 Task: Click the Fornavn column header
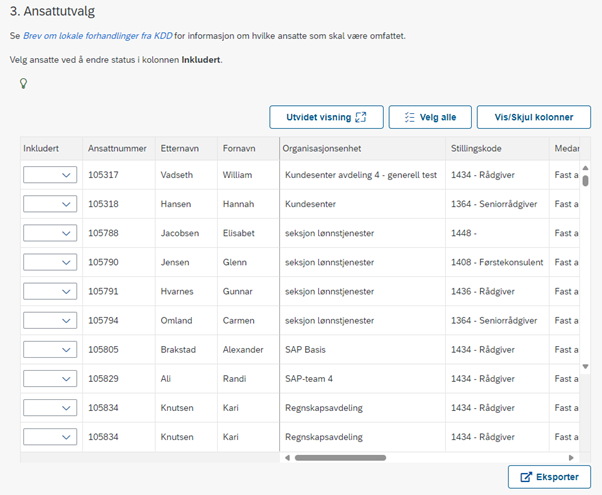click(x=248, y=149)
